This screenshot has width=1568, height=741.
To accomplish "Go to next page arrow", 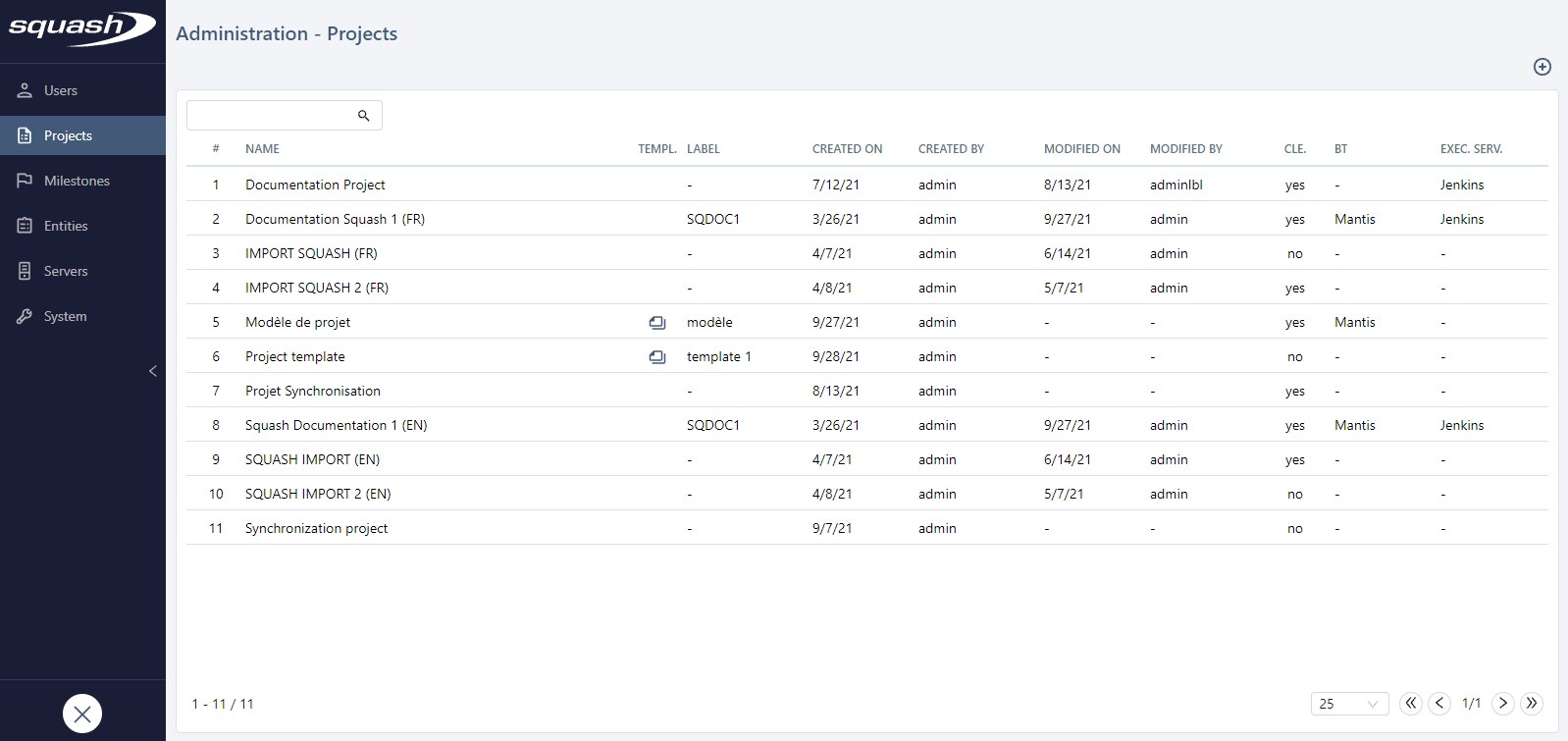I will point(1502,703).
